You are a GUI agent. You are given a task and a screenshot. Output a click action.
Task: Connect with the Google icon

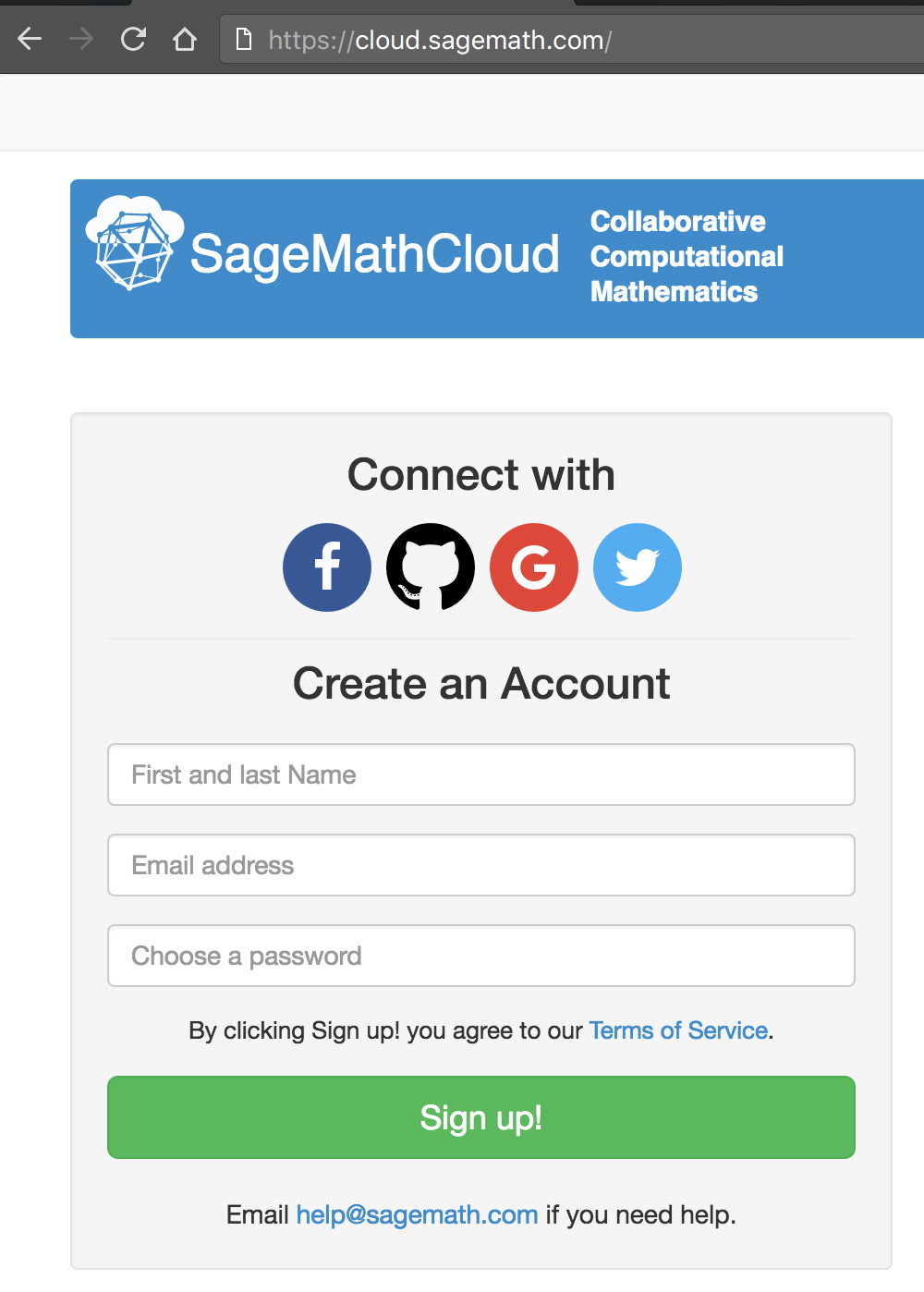(534, 567)
